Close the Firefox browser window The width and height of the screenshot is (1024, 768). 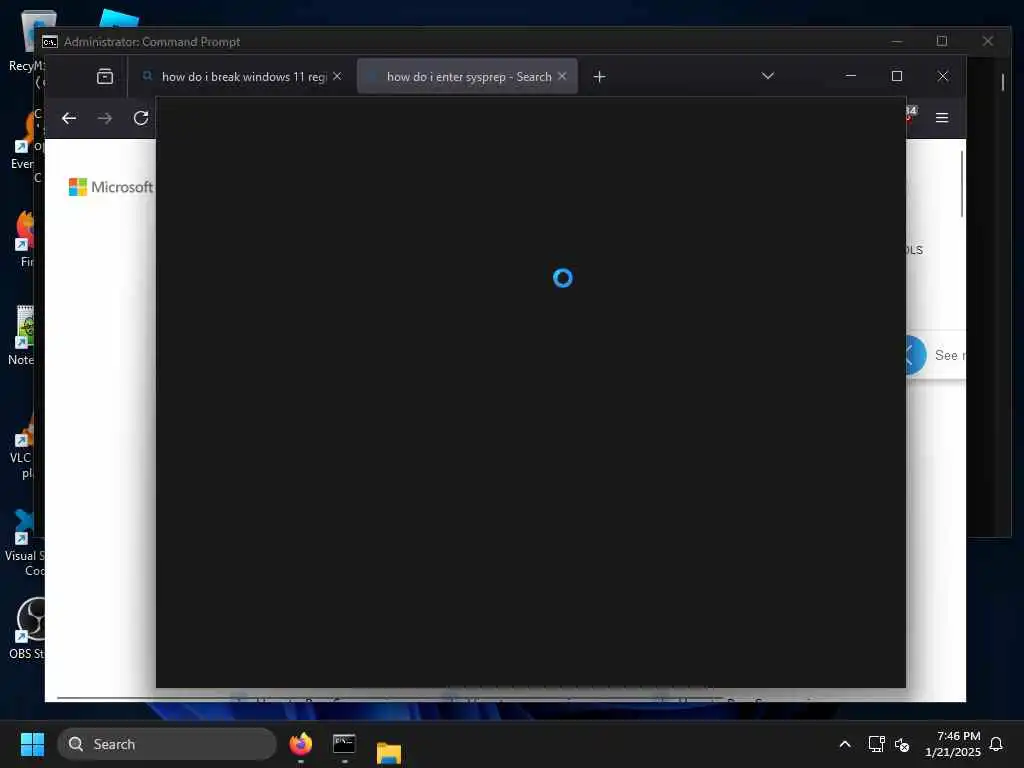pos(942,76)
